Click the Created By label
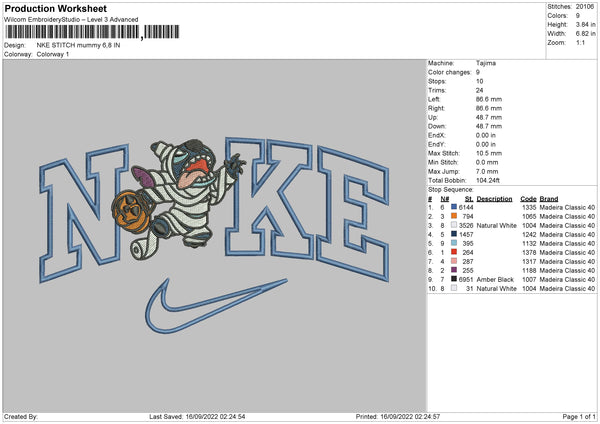The height and width of the screenshot is (424, 600). (x=21, y=416)
